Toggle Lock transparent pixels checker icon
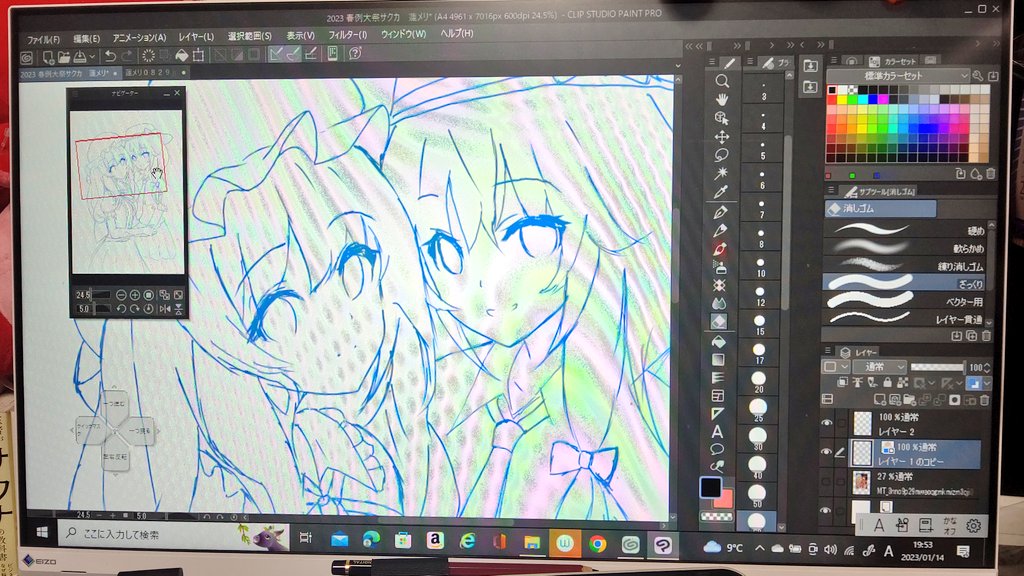Screen dimensions: 1024x576 tap(903, 383)
